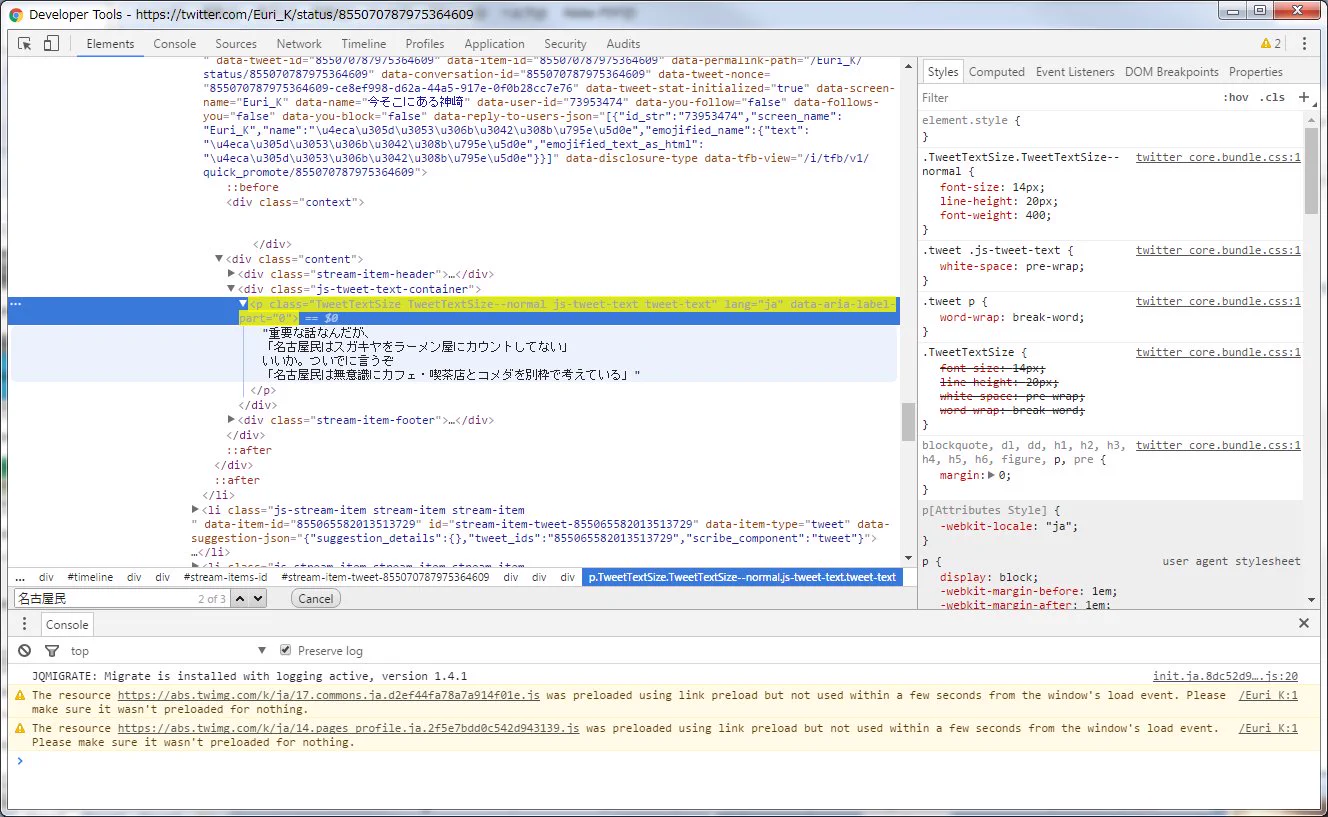
Task: Toggle the .cls class editor
Action: (x=1273, y=97)
